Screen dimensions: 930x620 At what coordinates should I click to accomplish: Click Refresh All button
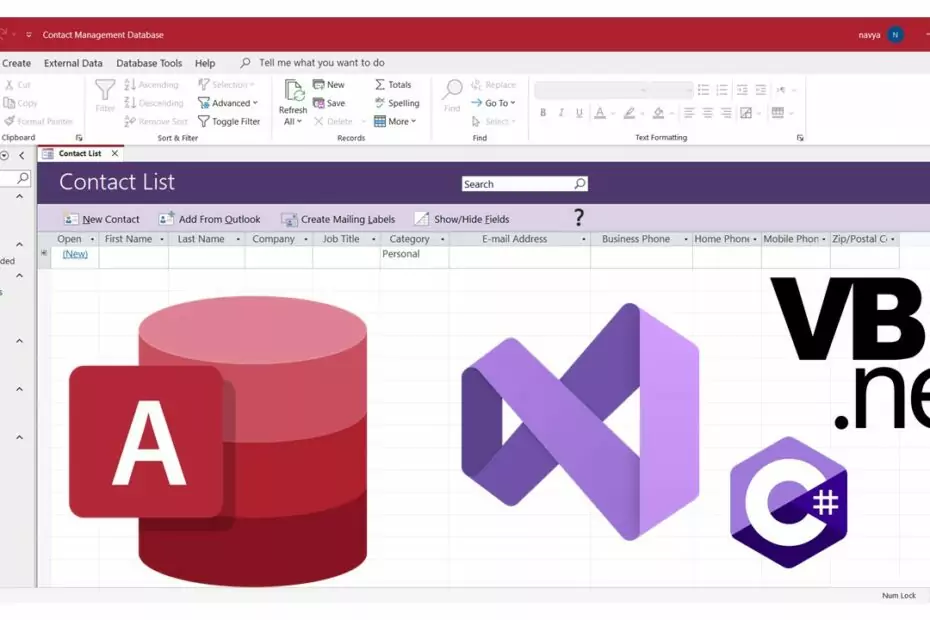293,103
